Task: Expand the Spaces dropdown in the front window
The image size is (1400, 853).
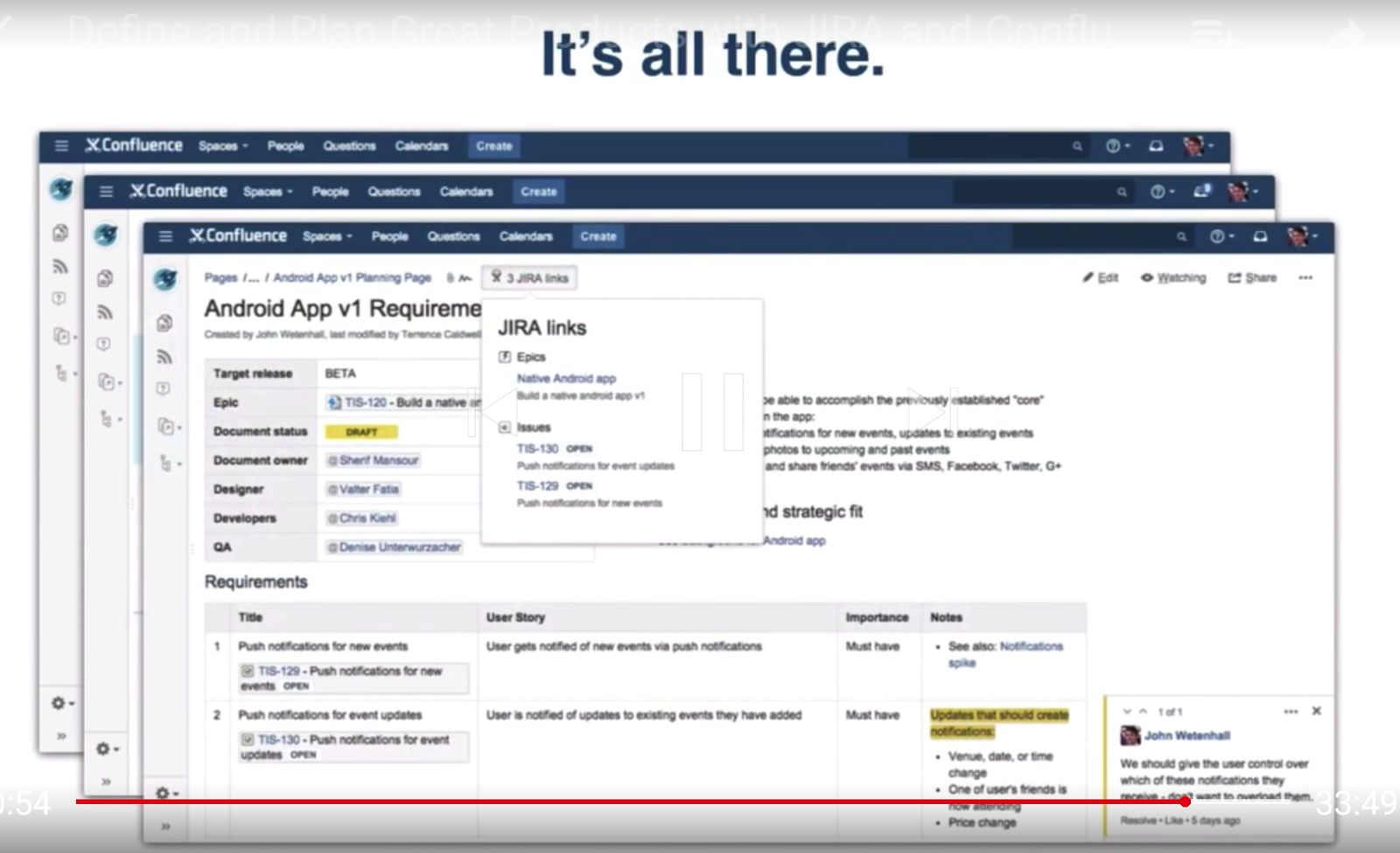Action: pos(327,236)
